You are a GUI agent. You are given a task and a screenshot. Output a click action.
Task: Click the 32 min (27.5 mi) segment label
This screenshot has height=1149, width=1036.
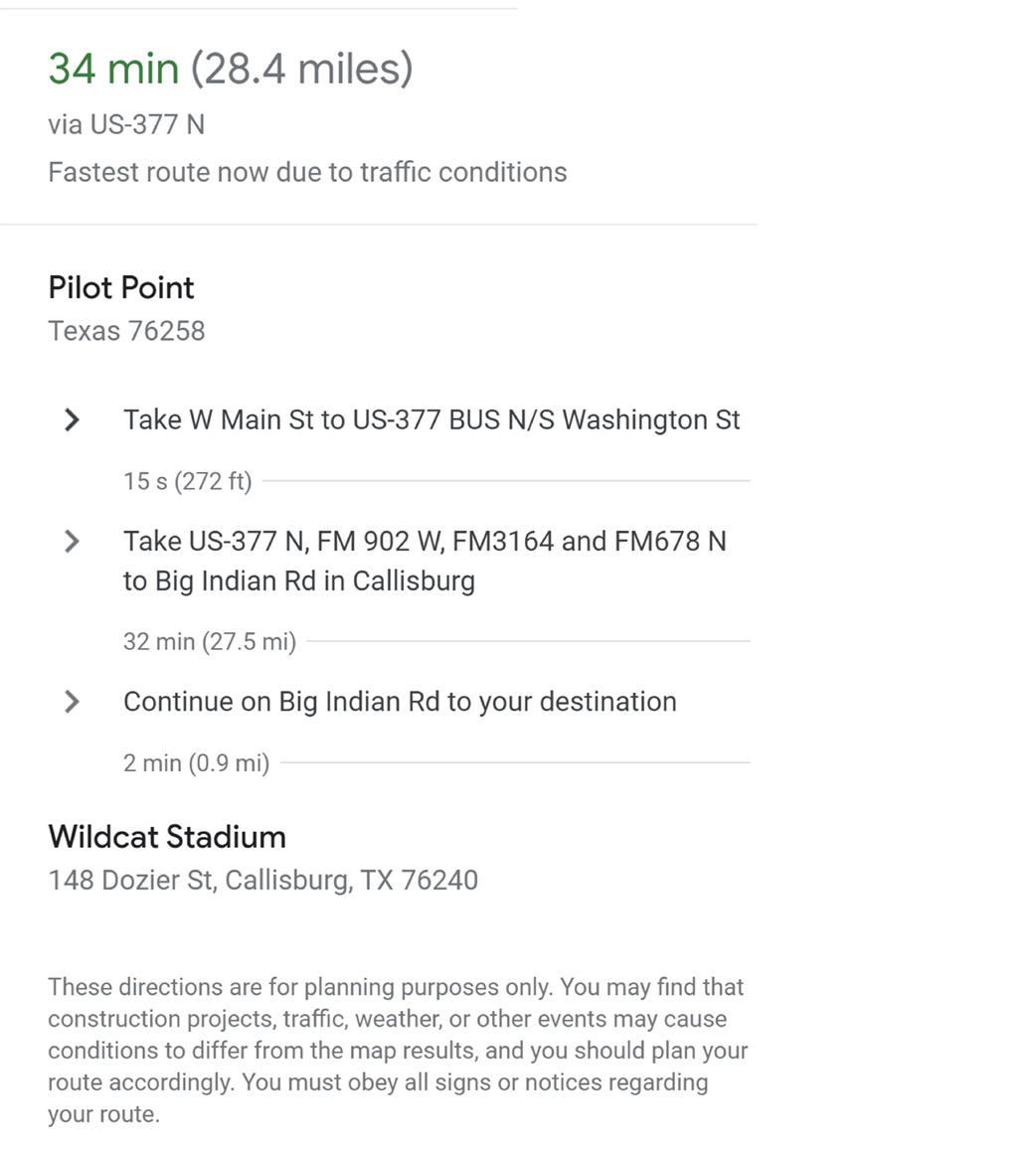click(210, 642)
